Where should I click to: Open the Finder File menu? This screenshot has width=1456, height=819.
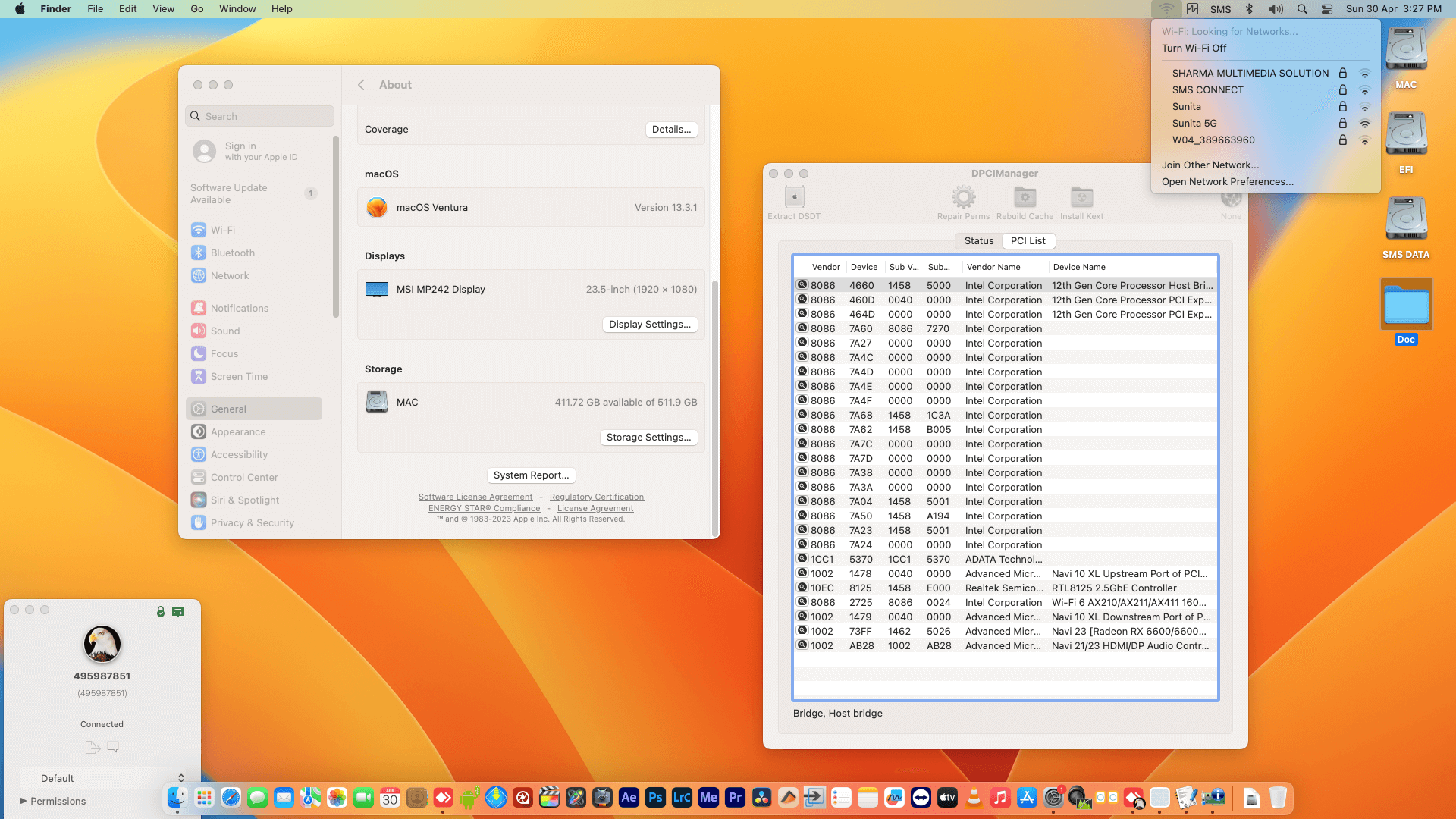[x=95, y=9]
